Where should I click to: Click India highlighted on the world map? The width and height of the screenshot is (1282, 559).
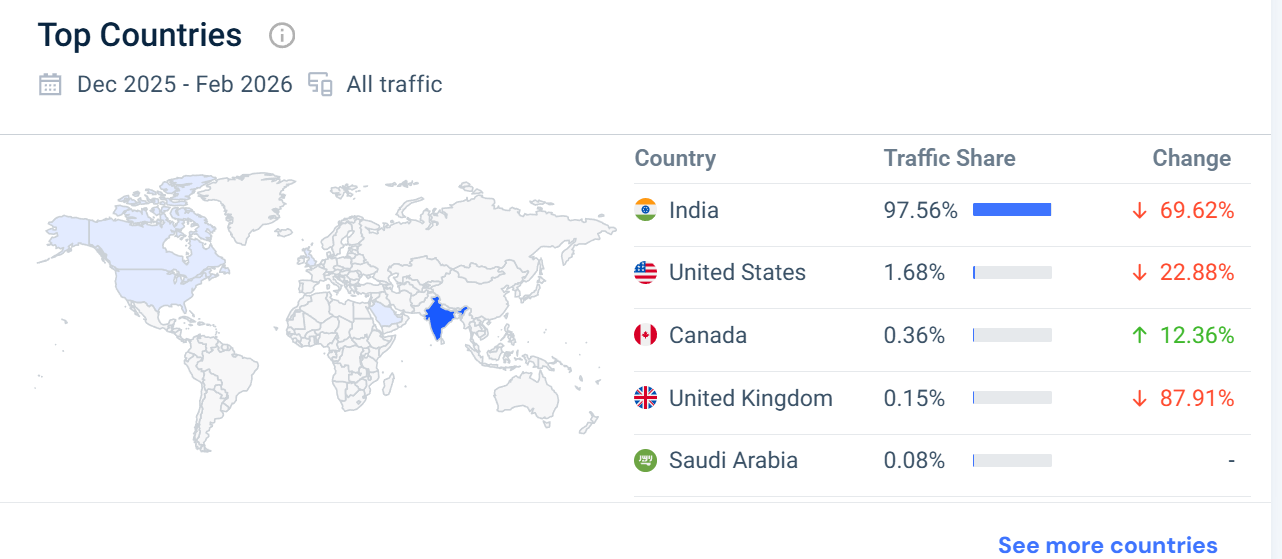[438, 320]
